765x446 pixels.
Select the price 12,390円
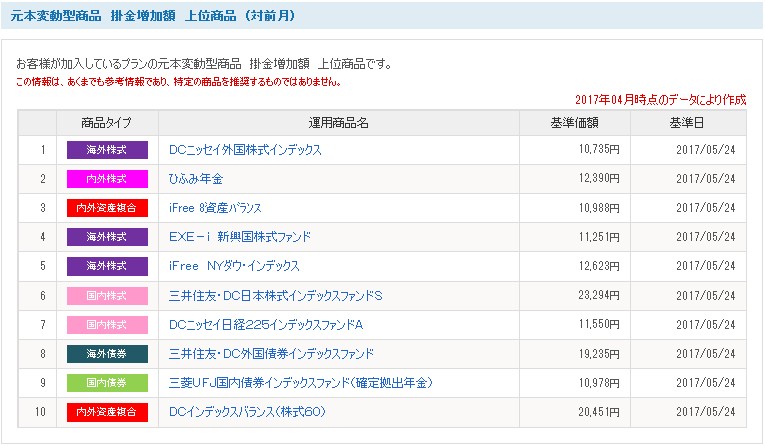coord(599,179)
